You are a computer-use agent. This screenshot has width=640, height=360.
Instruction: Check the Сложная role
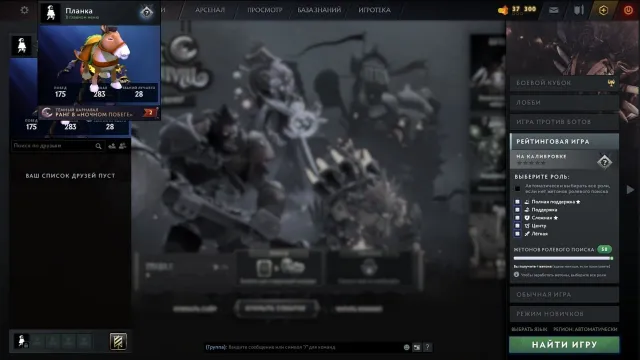pos(518,218)
